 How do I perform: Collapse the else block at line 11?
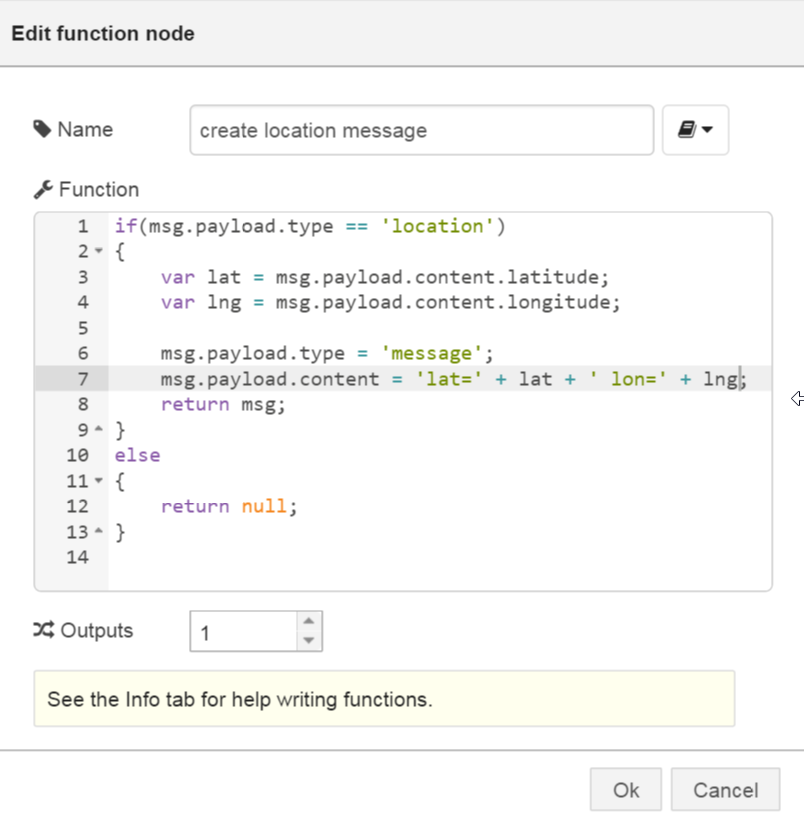tap(96, 481)
